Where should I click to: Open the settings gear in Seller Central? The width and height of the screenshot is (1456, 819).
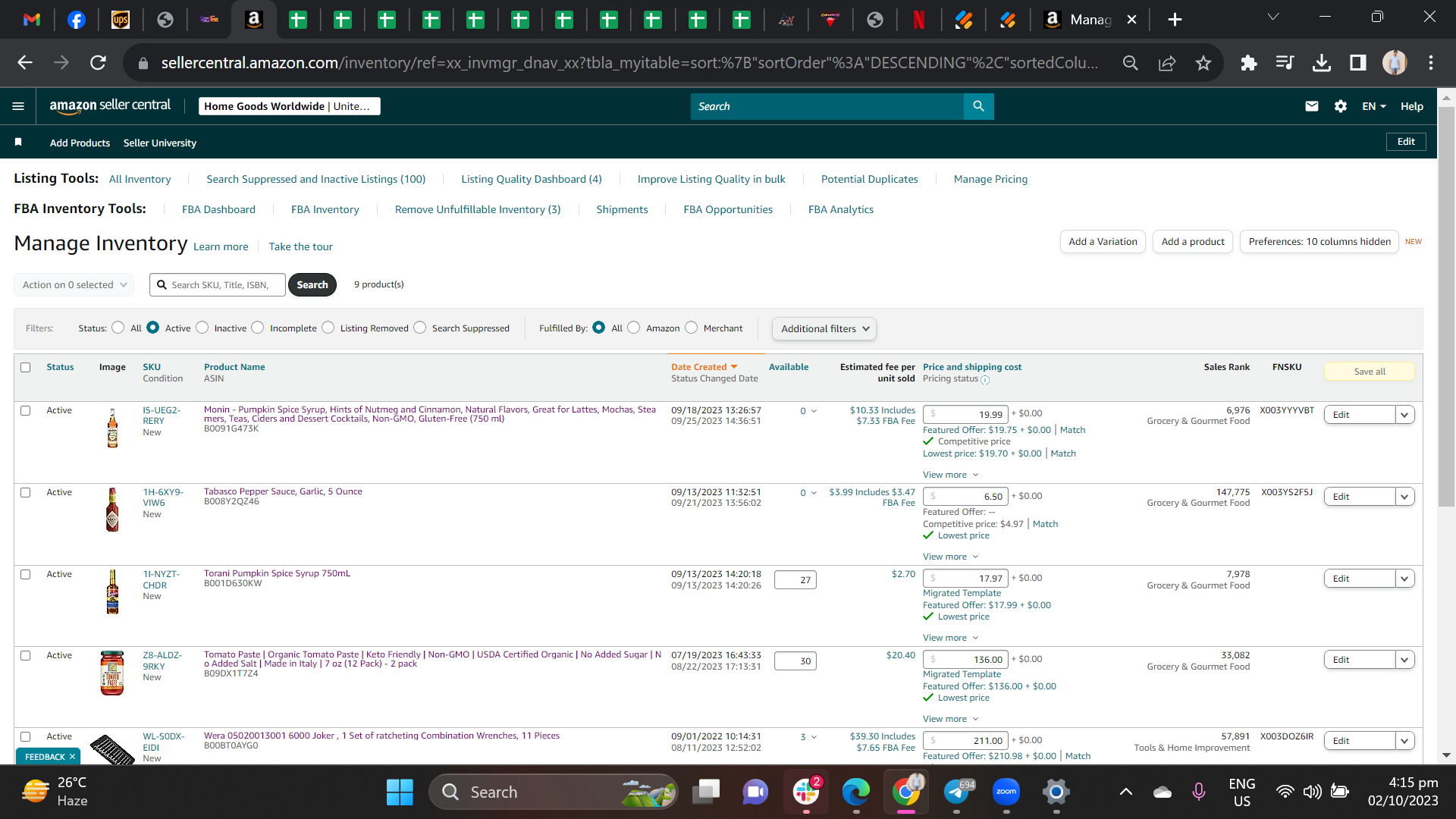click(1340, 106)
